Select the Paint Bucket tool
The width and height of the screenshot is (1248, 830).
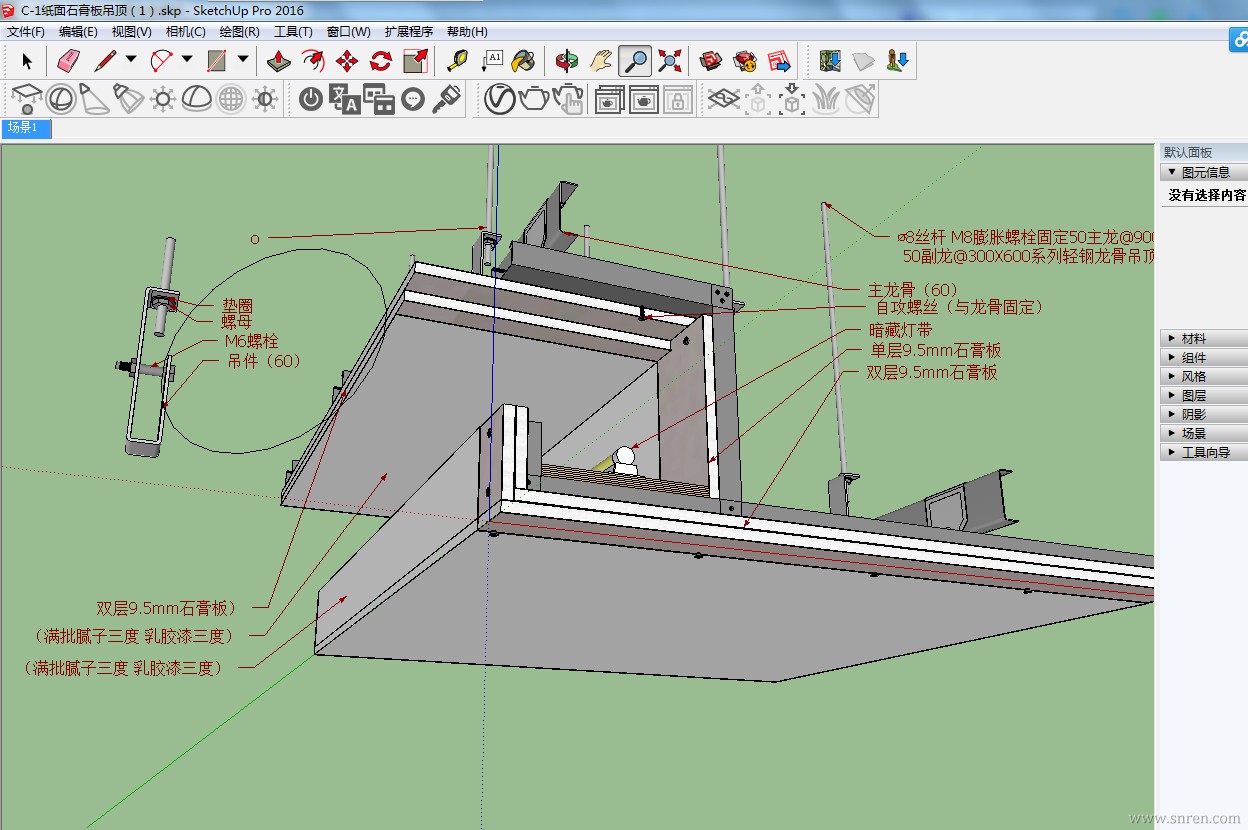[x=523, y=61]
